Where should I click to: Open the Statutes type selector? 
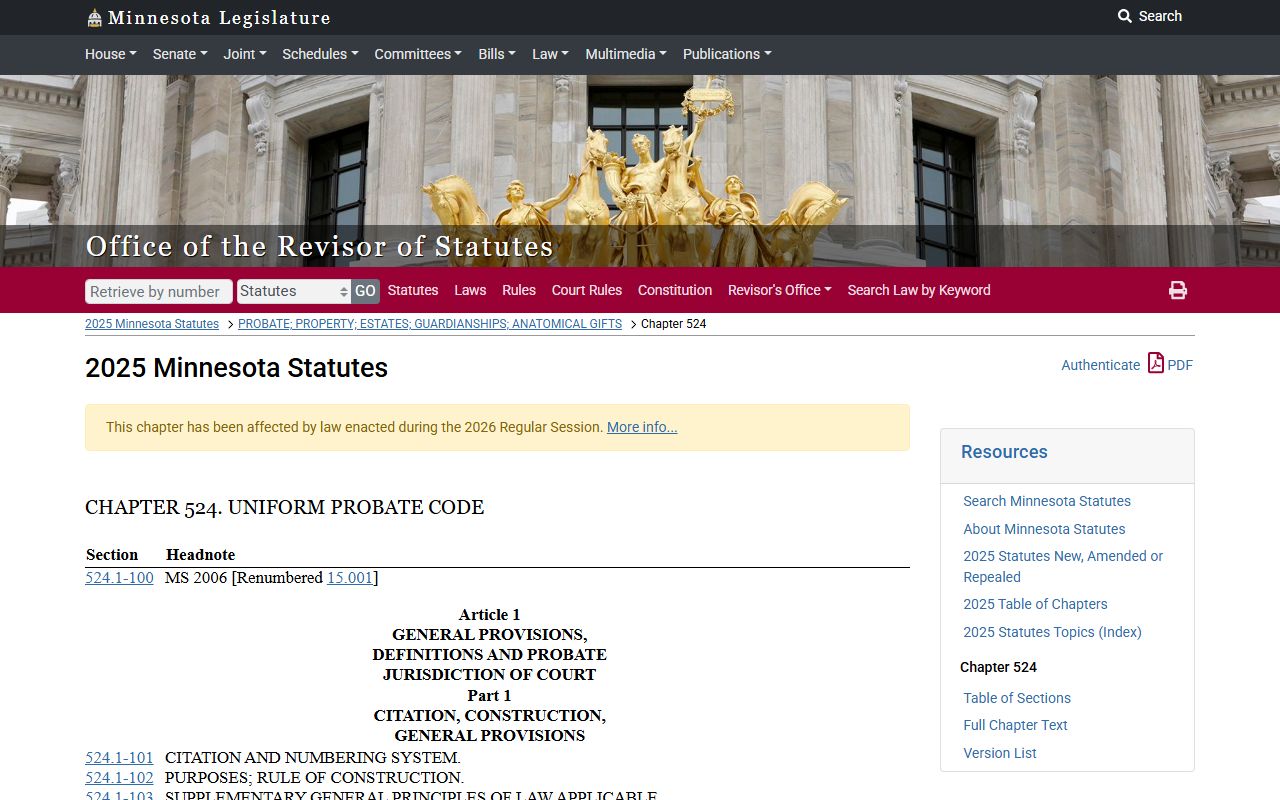(293, 291)
